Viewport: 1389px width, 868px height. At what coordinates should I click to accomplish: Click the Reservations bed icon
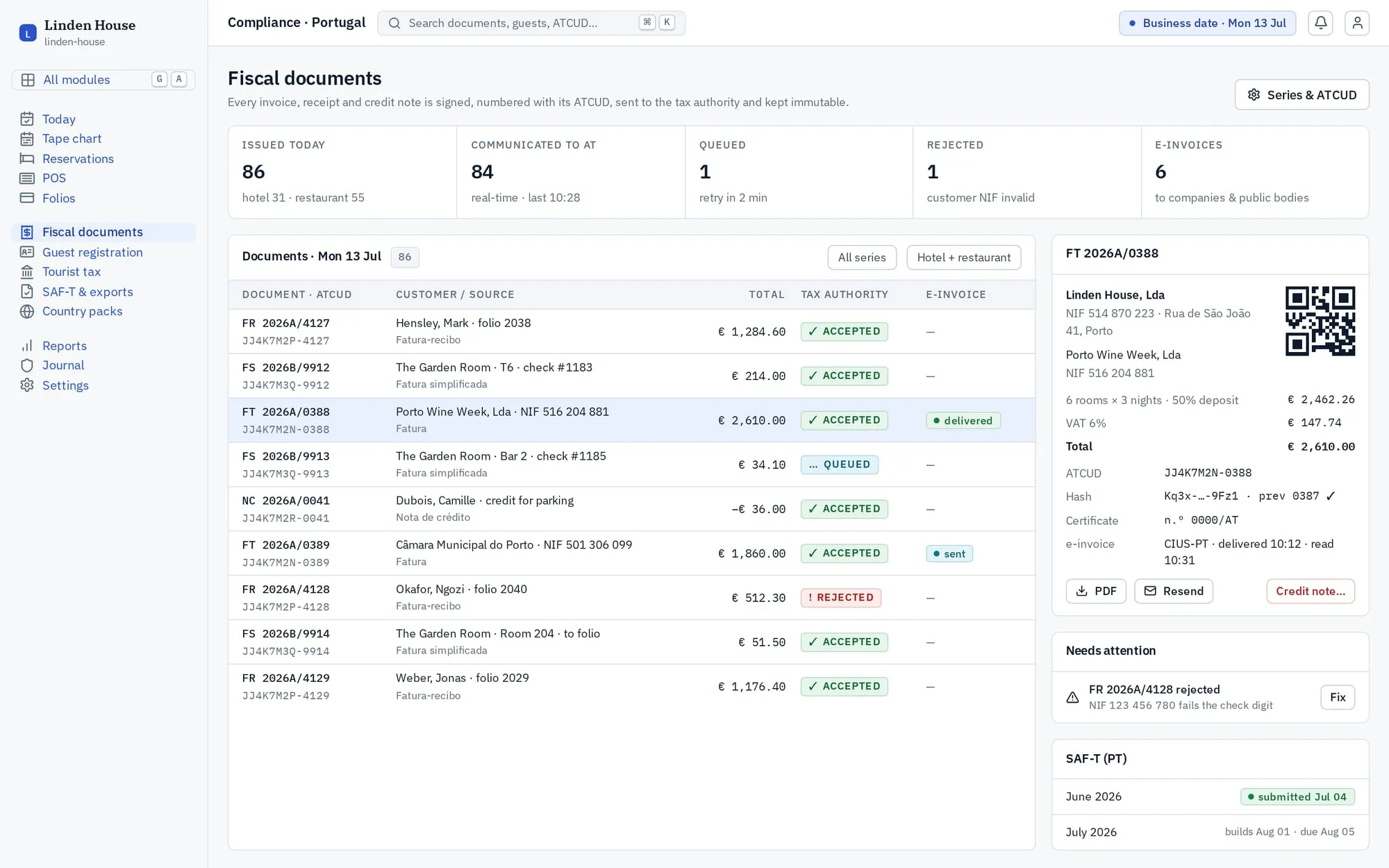[x=27, y=158]
